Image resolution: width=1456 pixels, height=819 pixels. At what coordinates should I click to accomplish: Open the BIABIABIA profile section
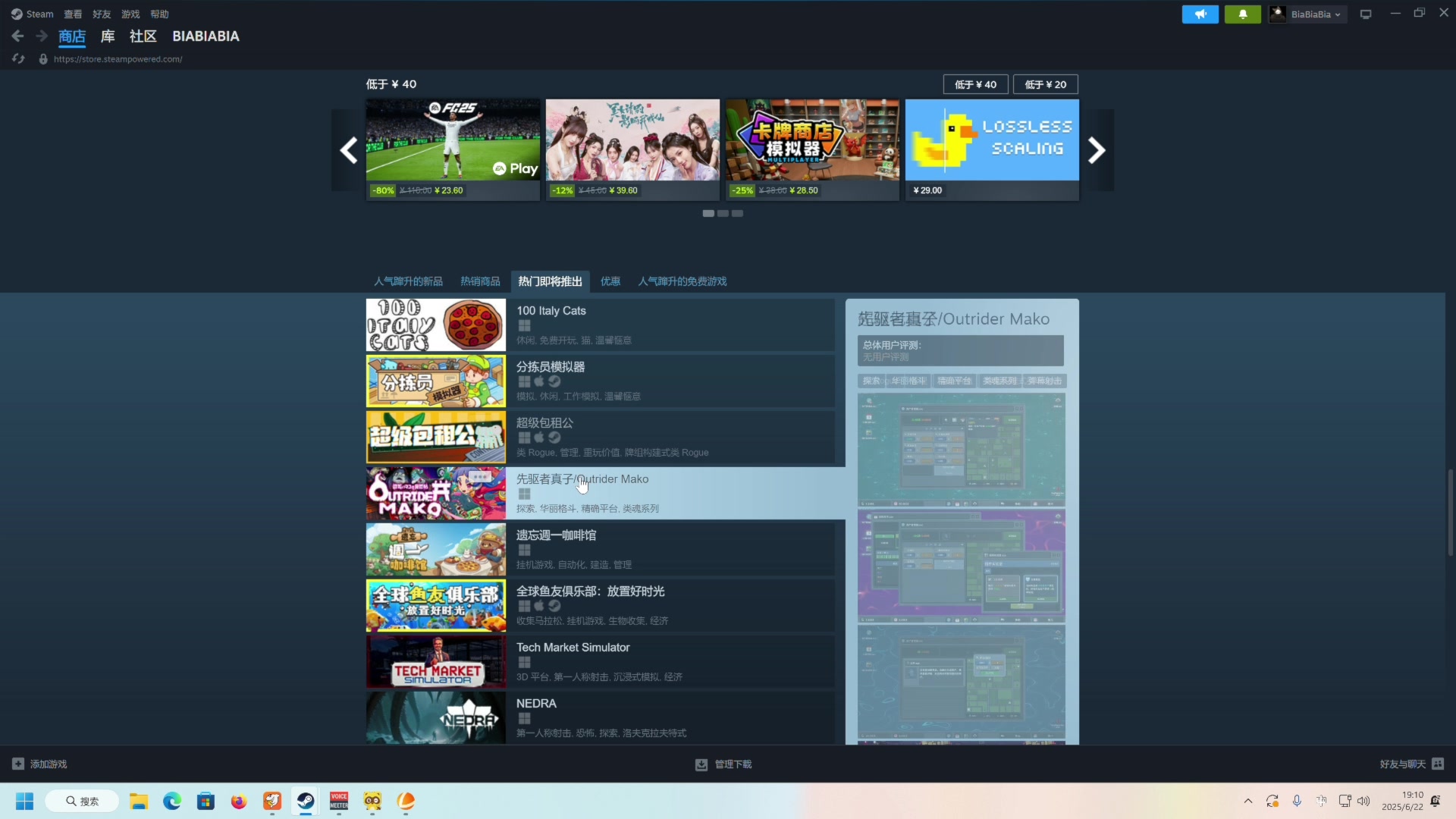tap(206, 36)
